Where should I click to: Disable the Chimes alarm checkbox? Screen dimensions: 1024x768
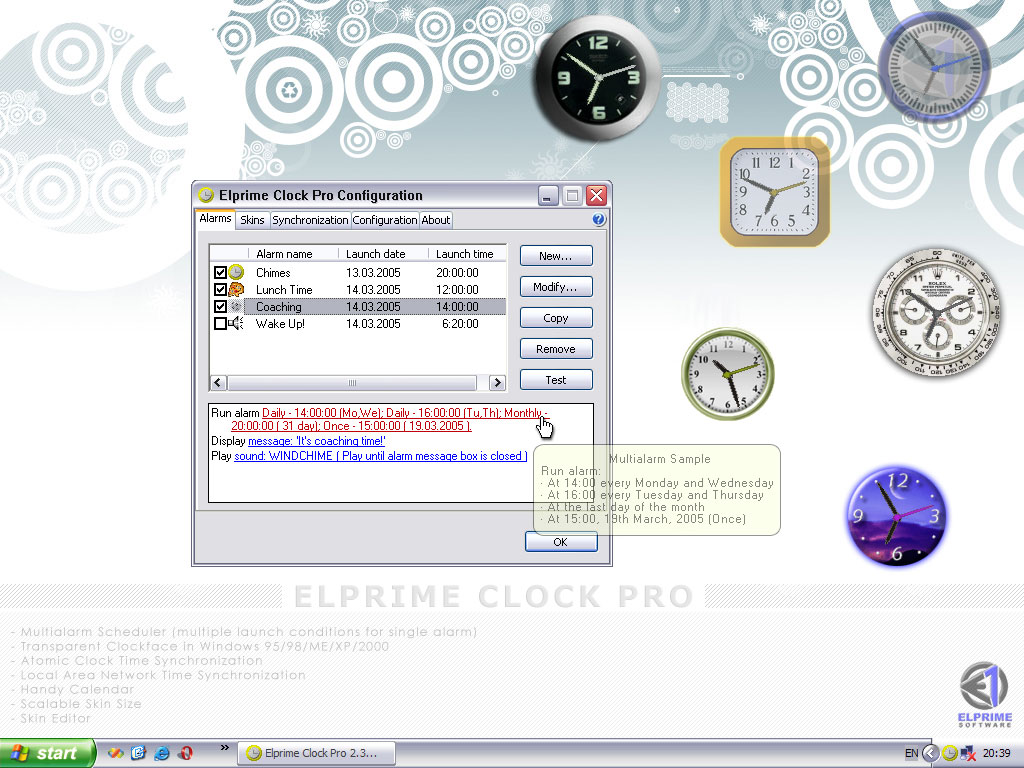[220, 273]
